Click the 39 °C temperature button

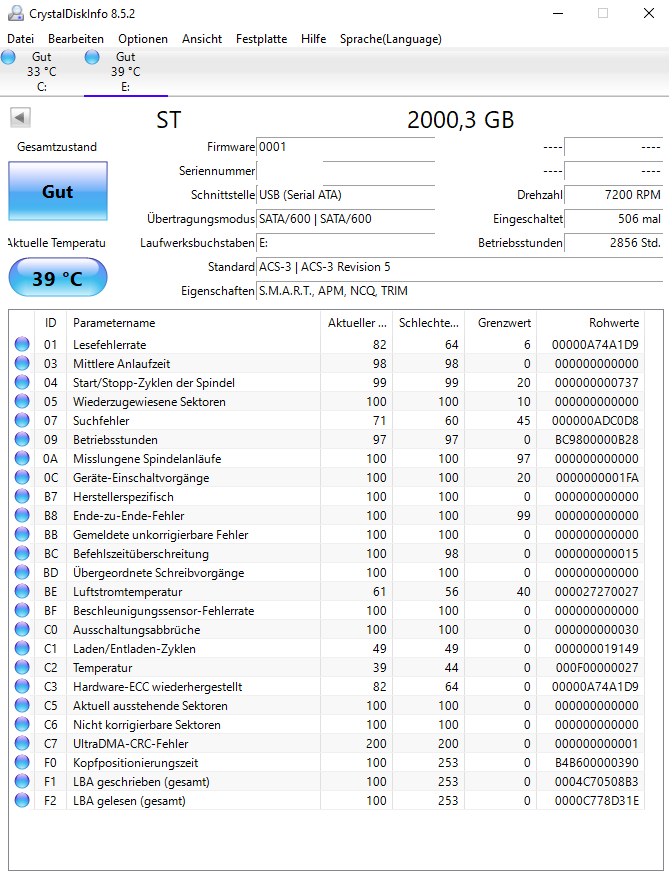click(x=58, y=277)
